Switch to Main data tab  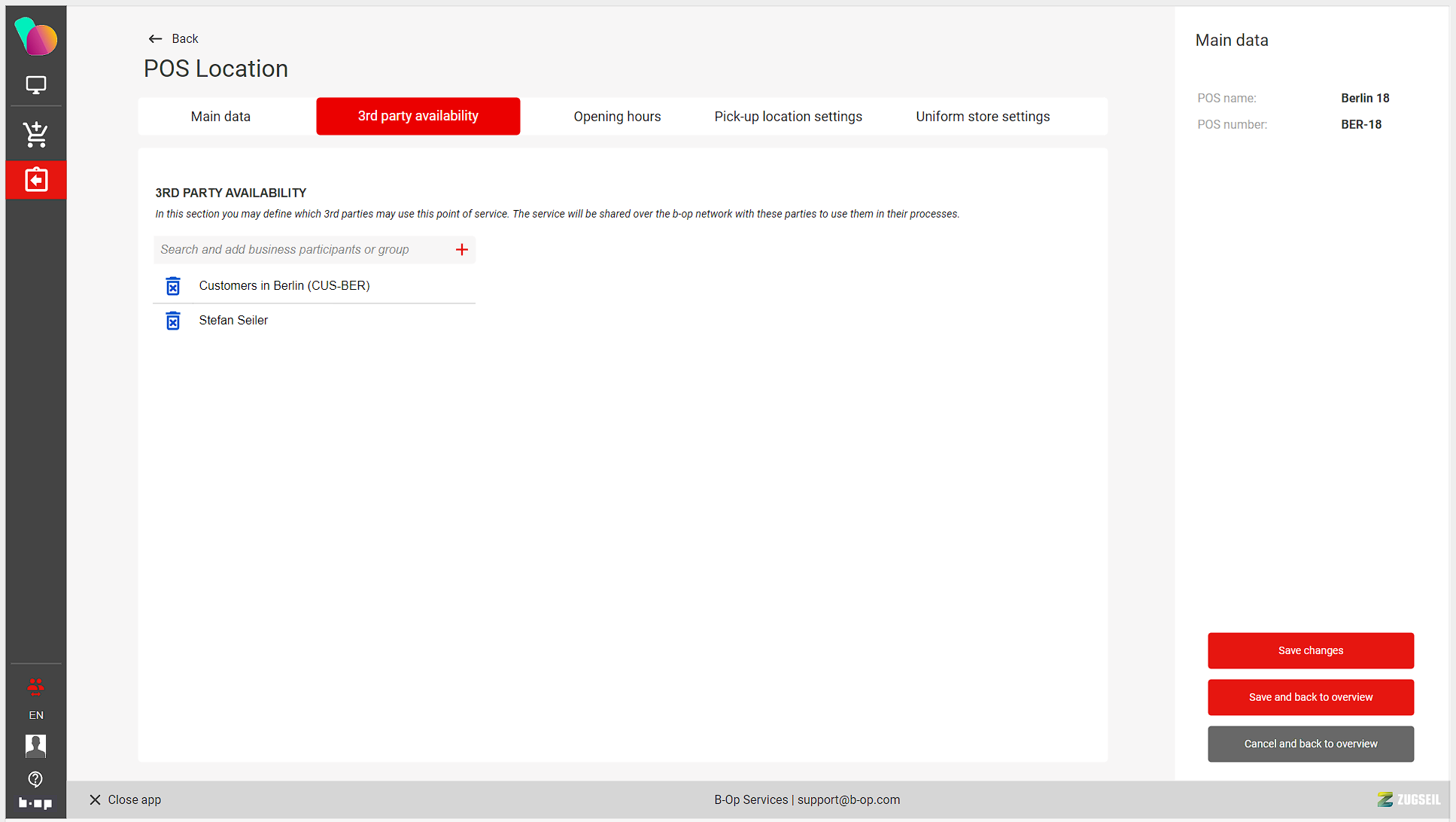220,117
